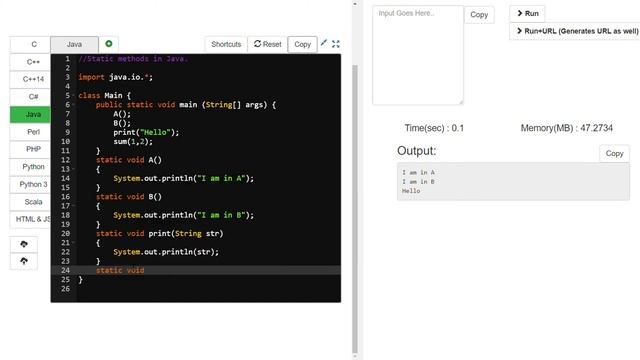Click the static void A() declaration
The width and height of the screenshot is (640, 360).
[x=129, y=160]
